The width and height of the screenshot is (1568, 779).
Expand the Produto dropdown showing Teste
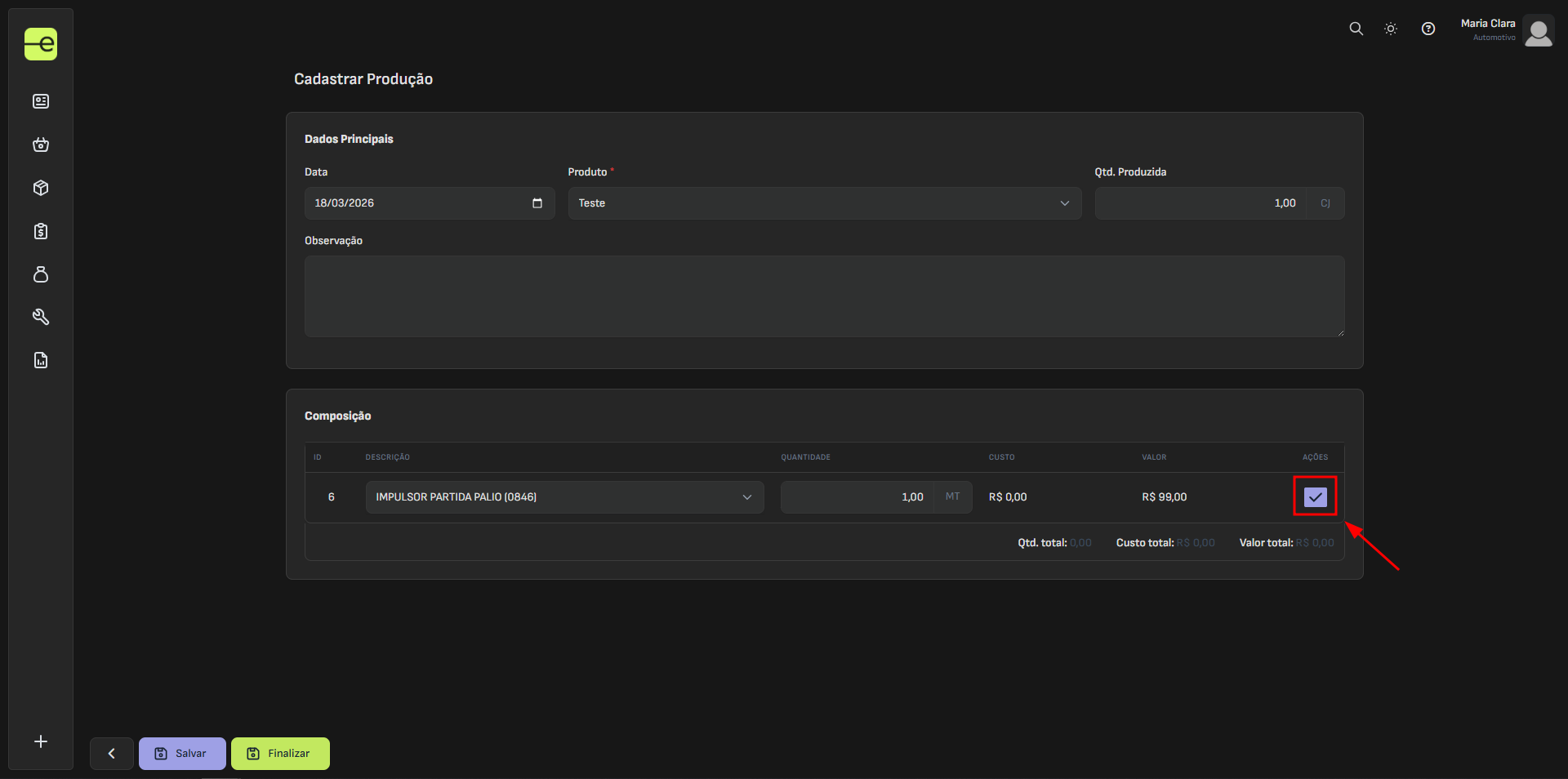(824, 203)
